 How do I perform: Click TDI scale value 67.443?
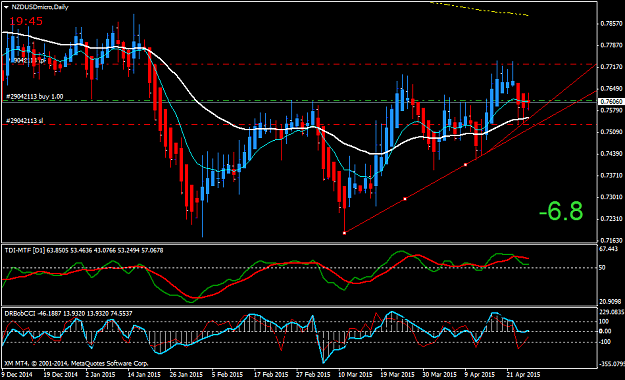[608, 249]
